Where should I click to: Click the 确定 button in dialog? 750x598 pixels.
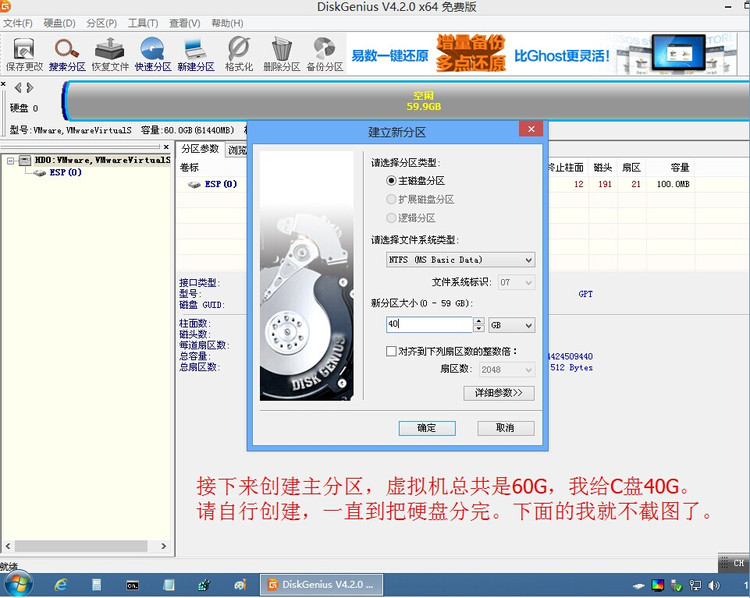pos(426,428)
